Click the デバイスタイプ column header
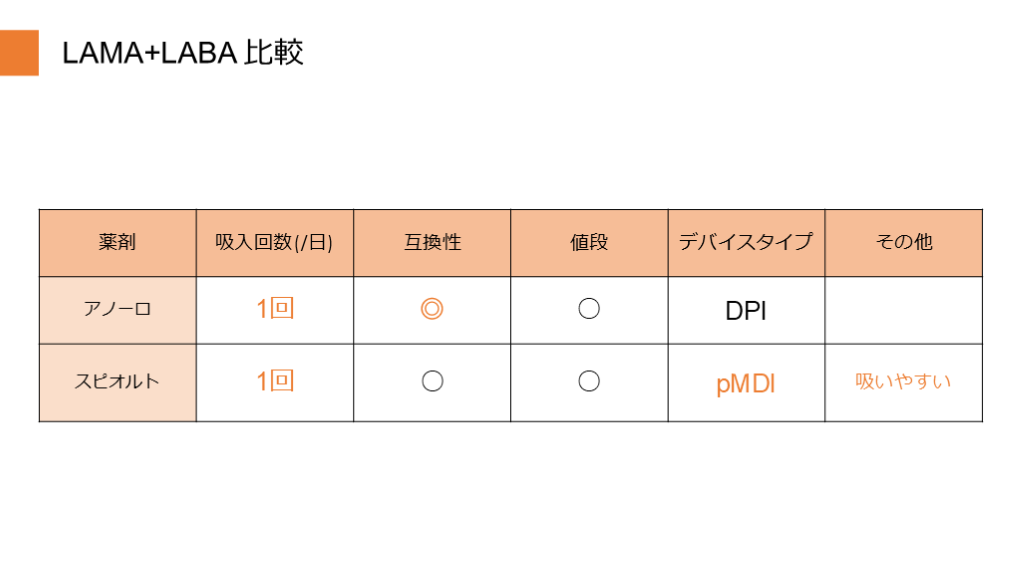The image size is (1024, 576). click(746, 242)
